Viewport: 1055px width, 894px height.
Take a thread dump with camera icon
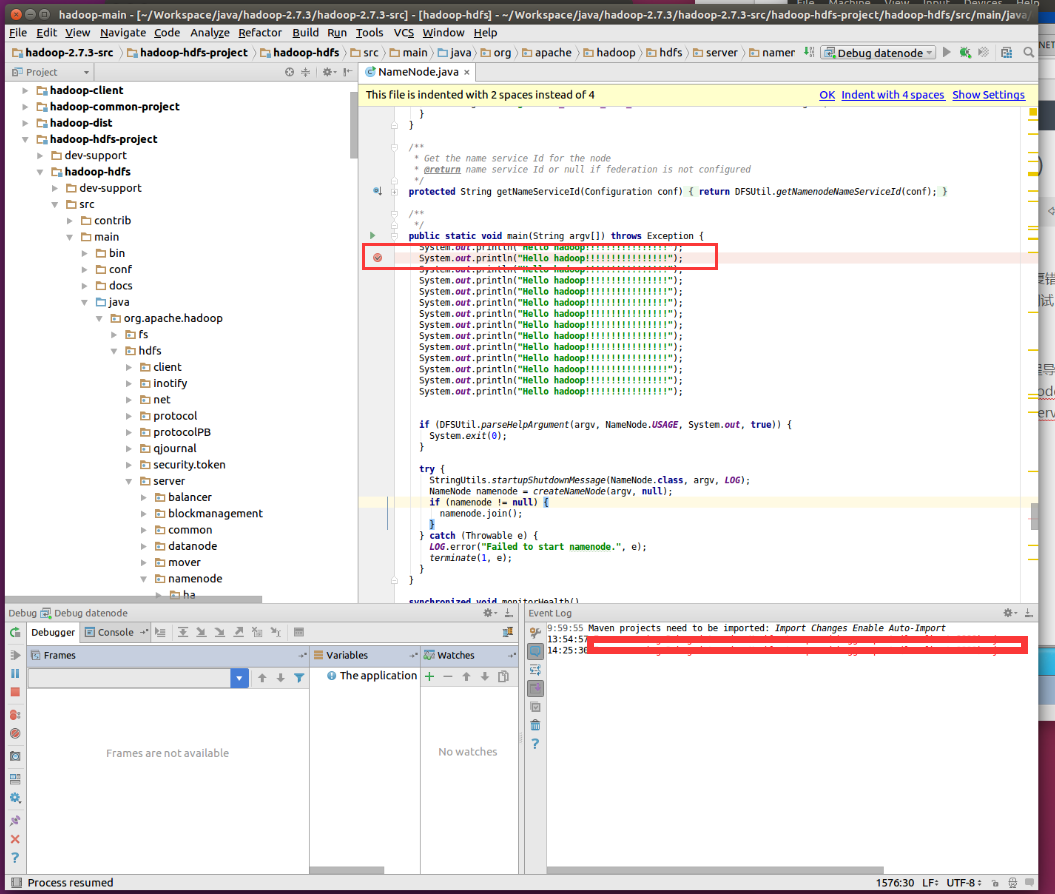[x=15, y=756]
